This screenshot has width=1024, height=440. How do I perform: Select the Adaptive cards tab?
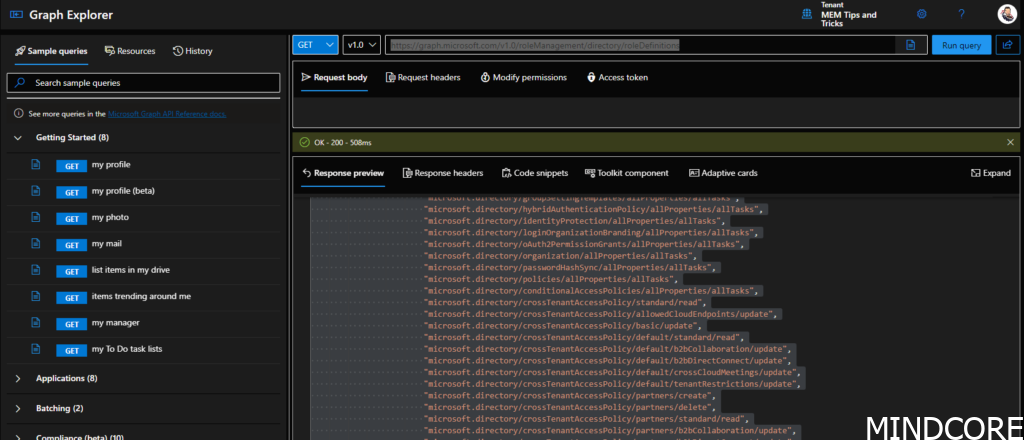point(723,173)
